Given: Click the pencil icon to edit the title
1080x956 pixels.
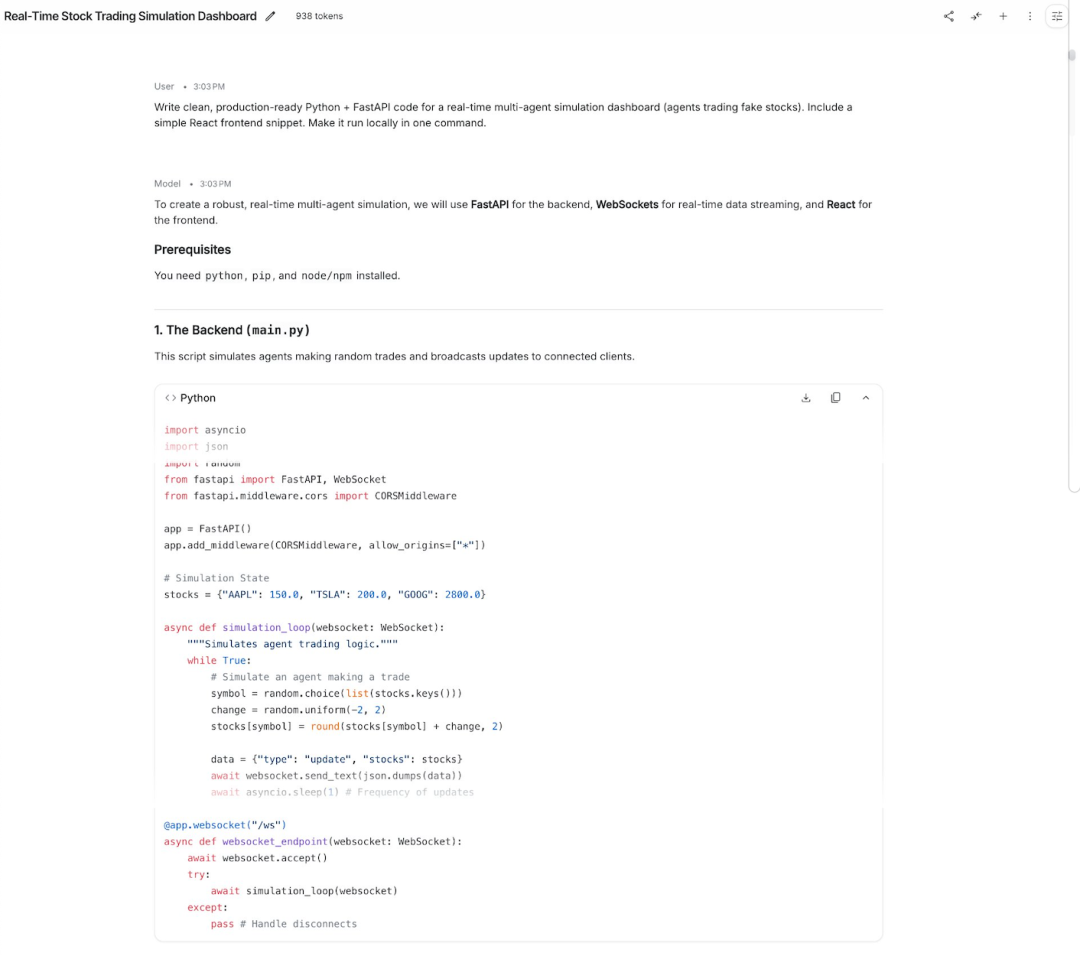Looking at the screenshot, I should 270,16.
